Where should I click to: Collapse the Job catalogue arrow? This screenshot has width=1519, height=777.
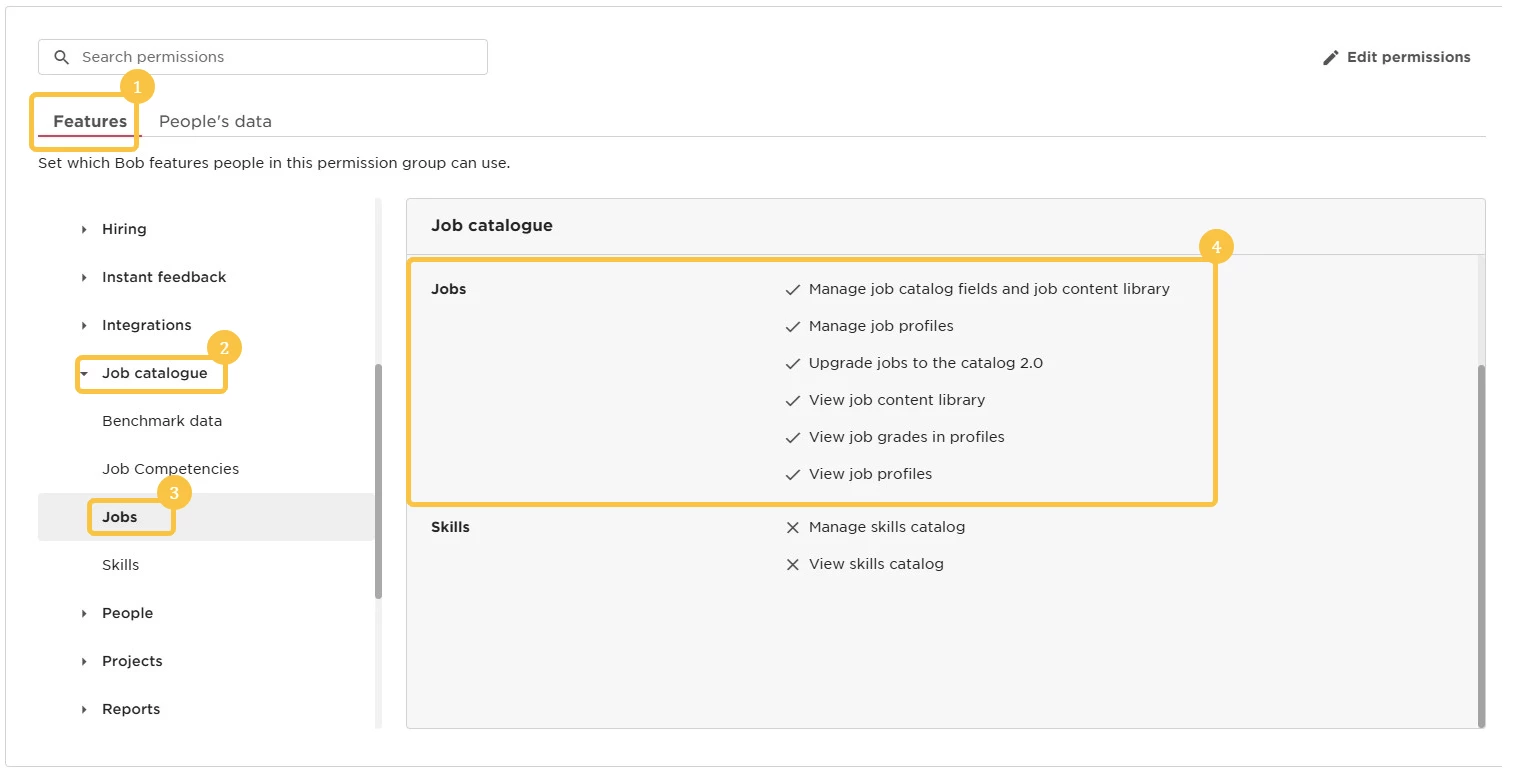(x=84, y=373)
